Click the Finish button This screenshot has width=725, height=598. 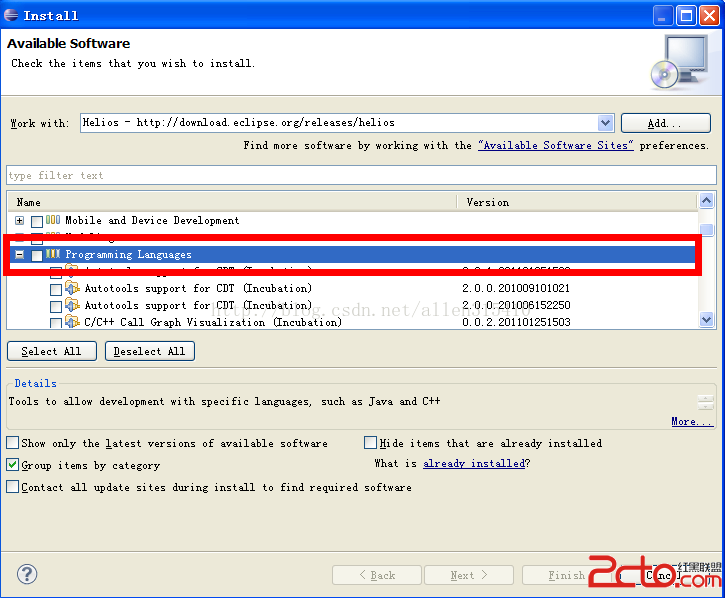(566, 575)
